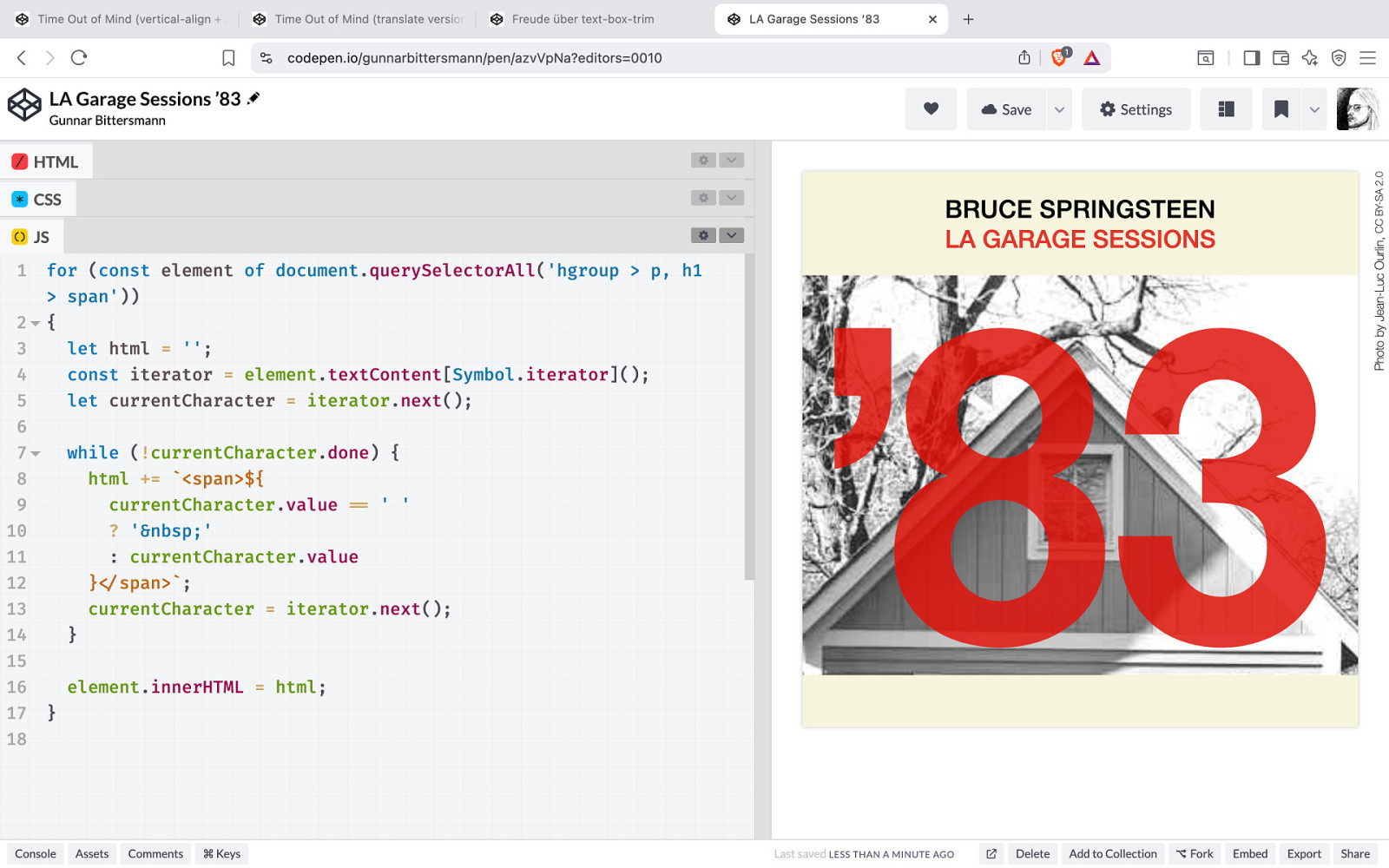
Task: Click the album cover '83 preview image
Action: (1080, 475)
